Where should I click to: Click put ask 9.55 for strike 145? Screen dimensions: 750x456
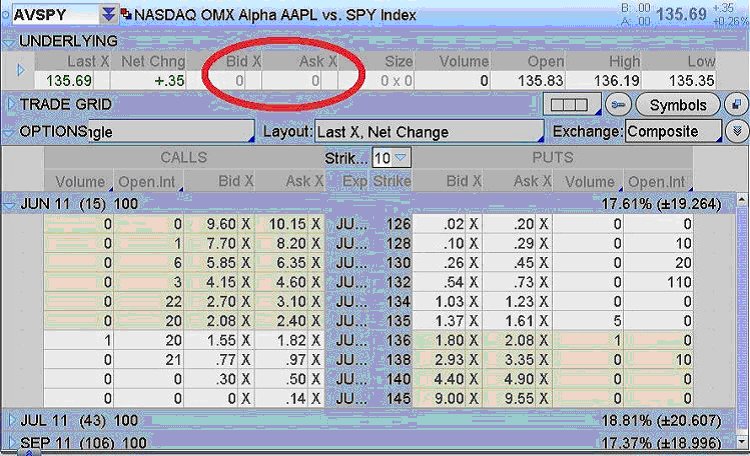[x=519, y=399]
